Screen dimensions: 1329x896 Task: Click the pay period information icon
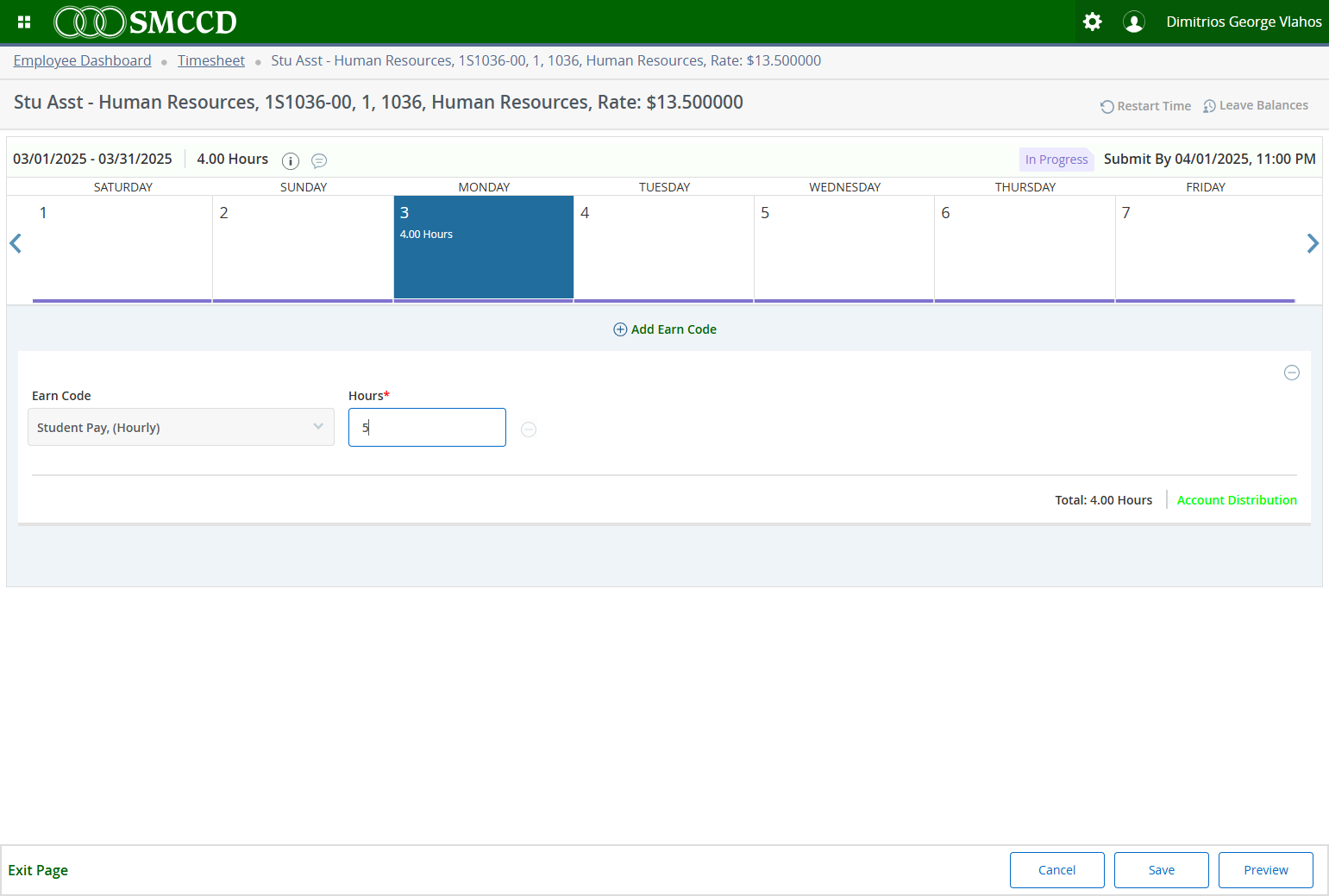coord(291,161)
